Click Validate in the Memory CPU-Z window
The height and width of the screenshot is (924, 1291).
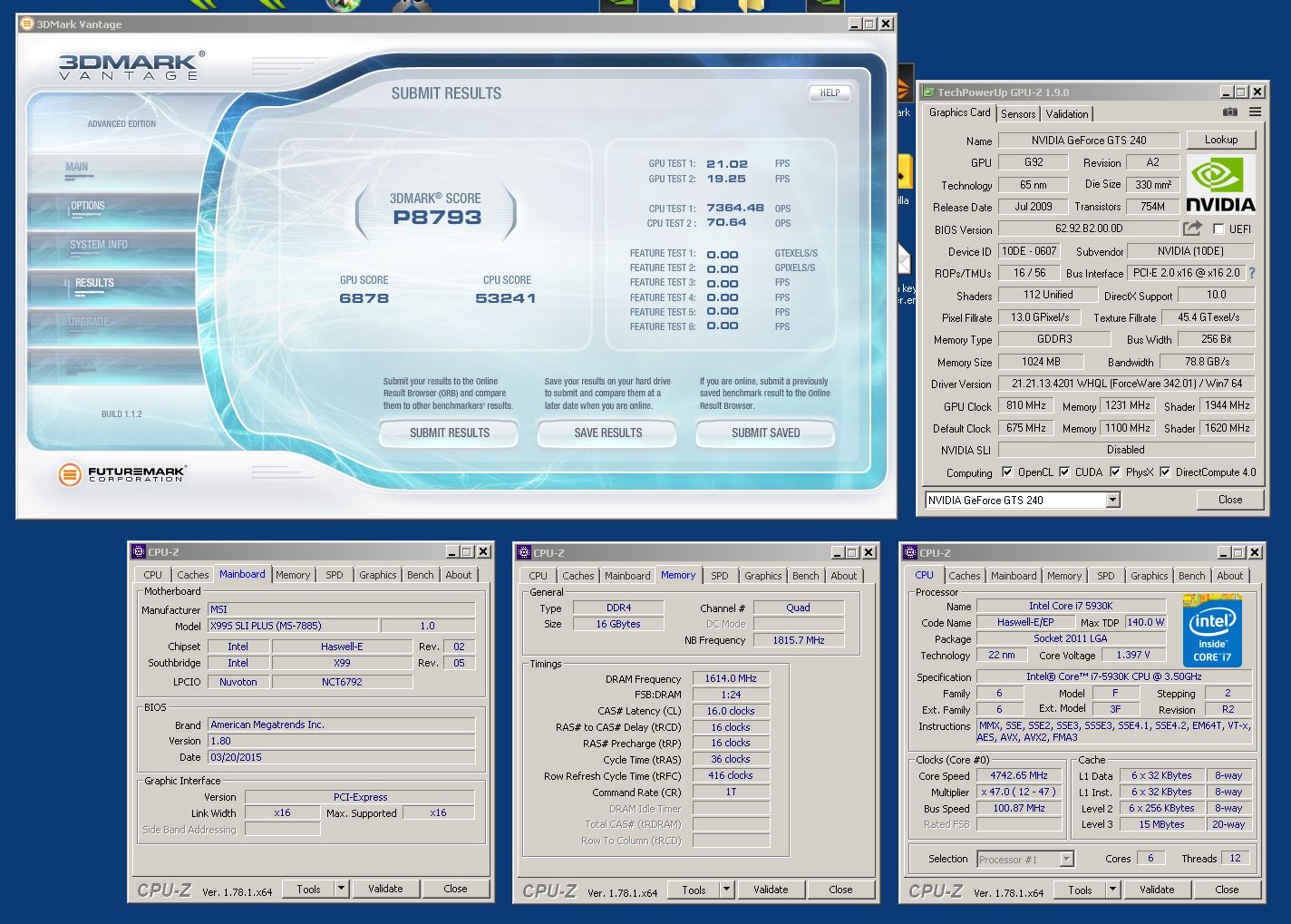coord(771,890)
